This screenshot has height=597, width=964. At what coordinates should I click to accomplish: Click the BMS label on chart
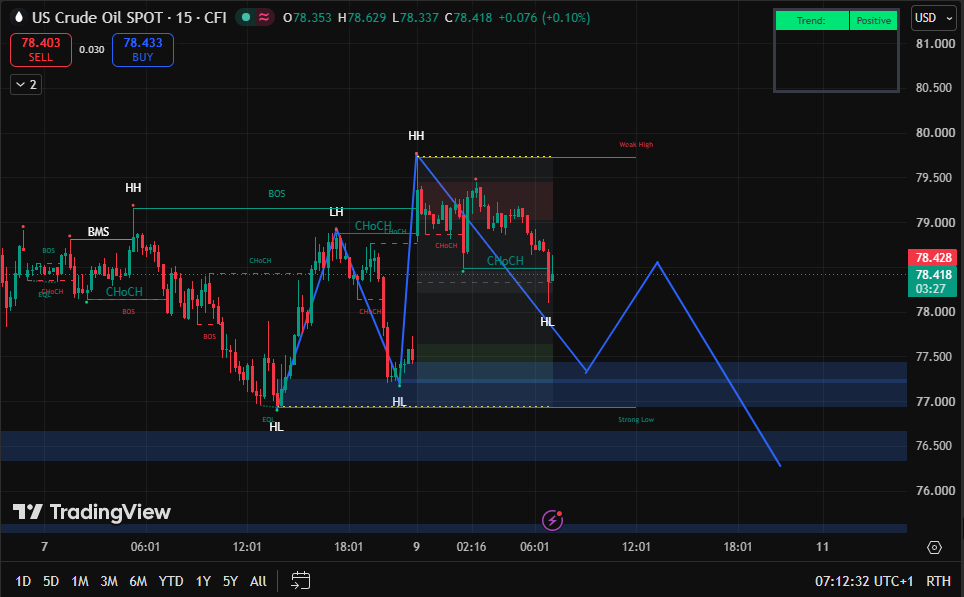98,232
